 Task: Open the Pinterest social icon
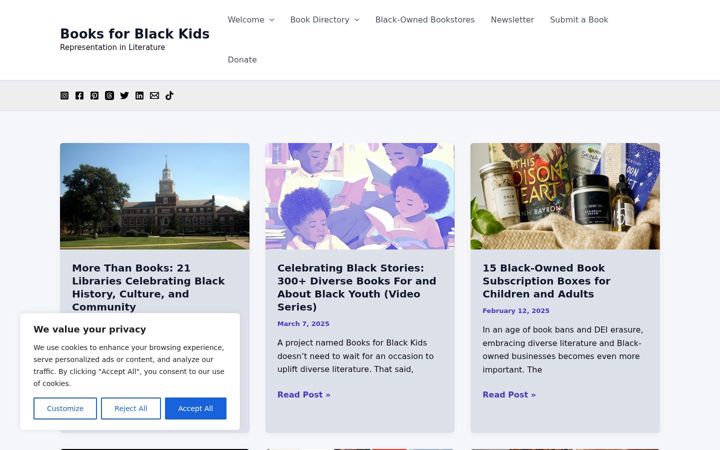(x=94, y=96)
